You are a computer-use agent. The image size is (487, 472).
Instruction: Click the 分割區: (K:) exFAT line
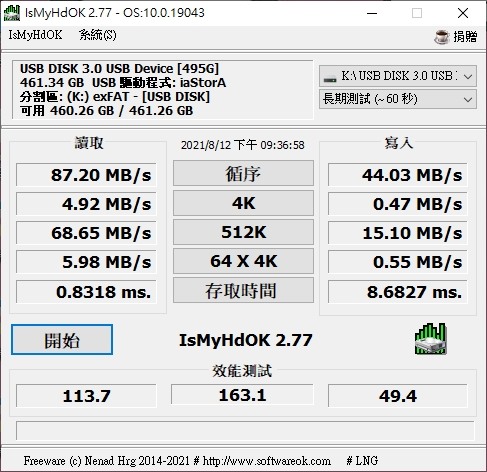pos(115,97)
